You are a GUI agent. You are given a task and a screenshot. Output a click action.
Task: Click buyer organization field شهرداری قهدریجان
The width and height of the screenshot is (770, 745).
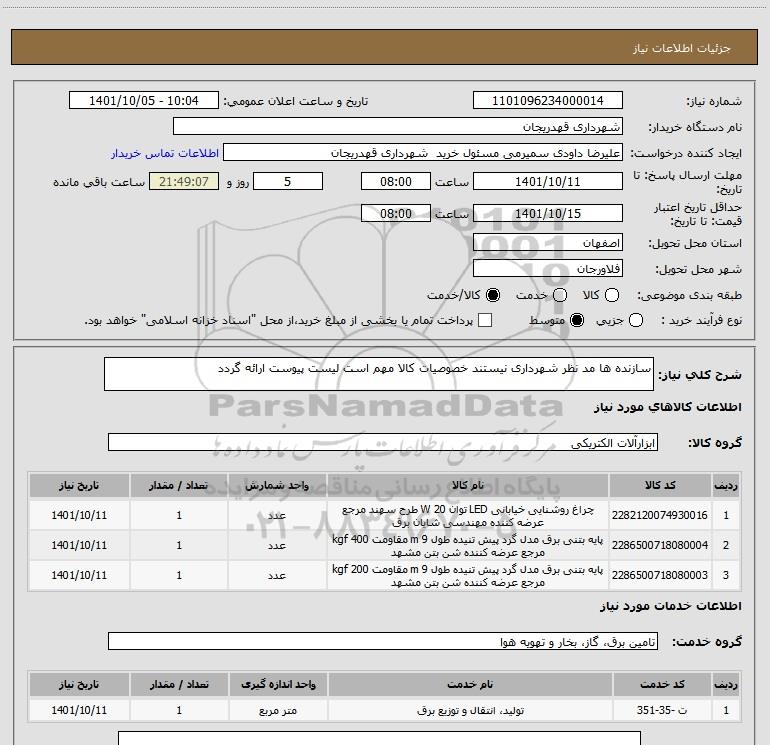398,127
